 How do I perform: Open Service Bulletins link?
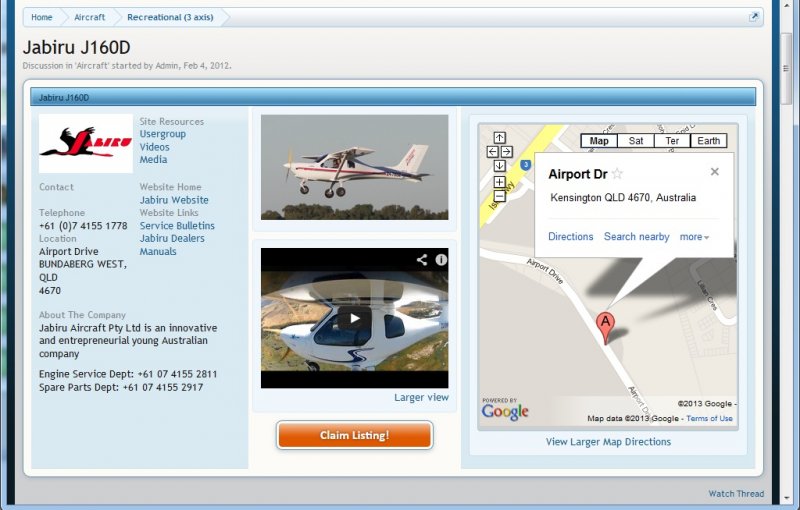pyautogui.click(x=177, y=225)
